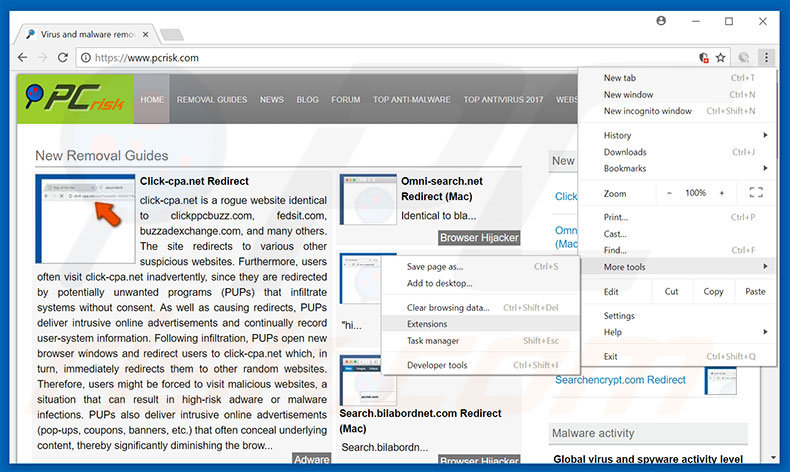The image size is (790, 472).
Task: Open TOP ANTI-MALWARE navigation item
Action: pos(412,99)
